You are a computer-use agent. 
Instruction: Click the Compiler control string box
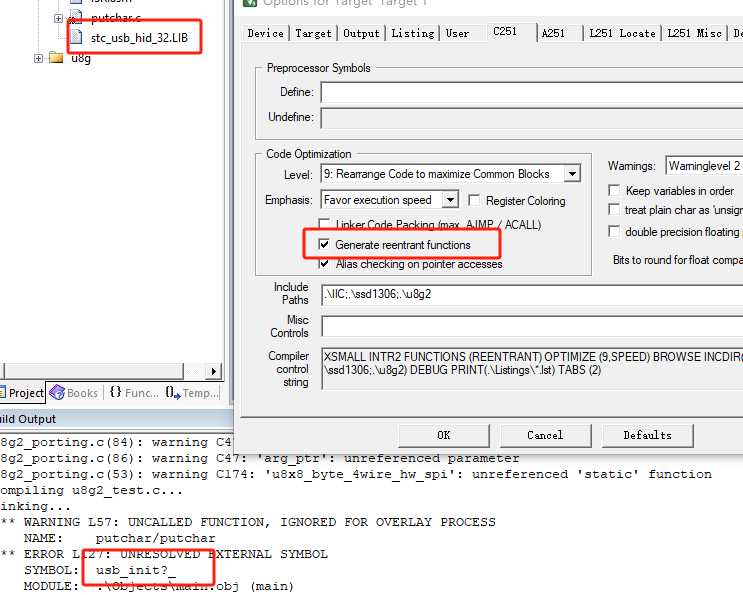click(x=532, y=369)
